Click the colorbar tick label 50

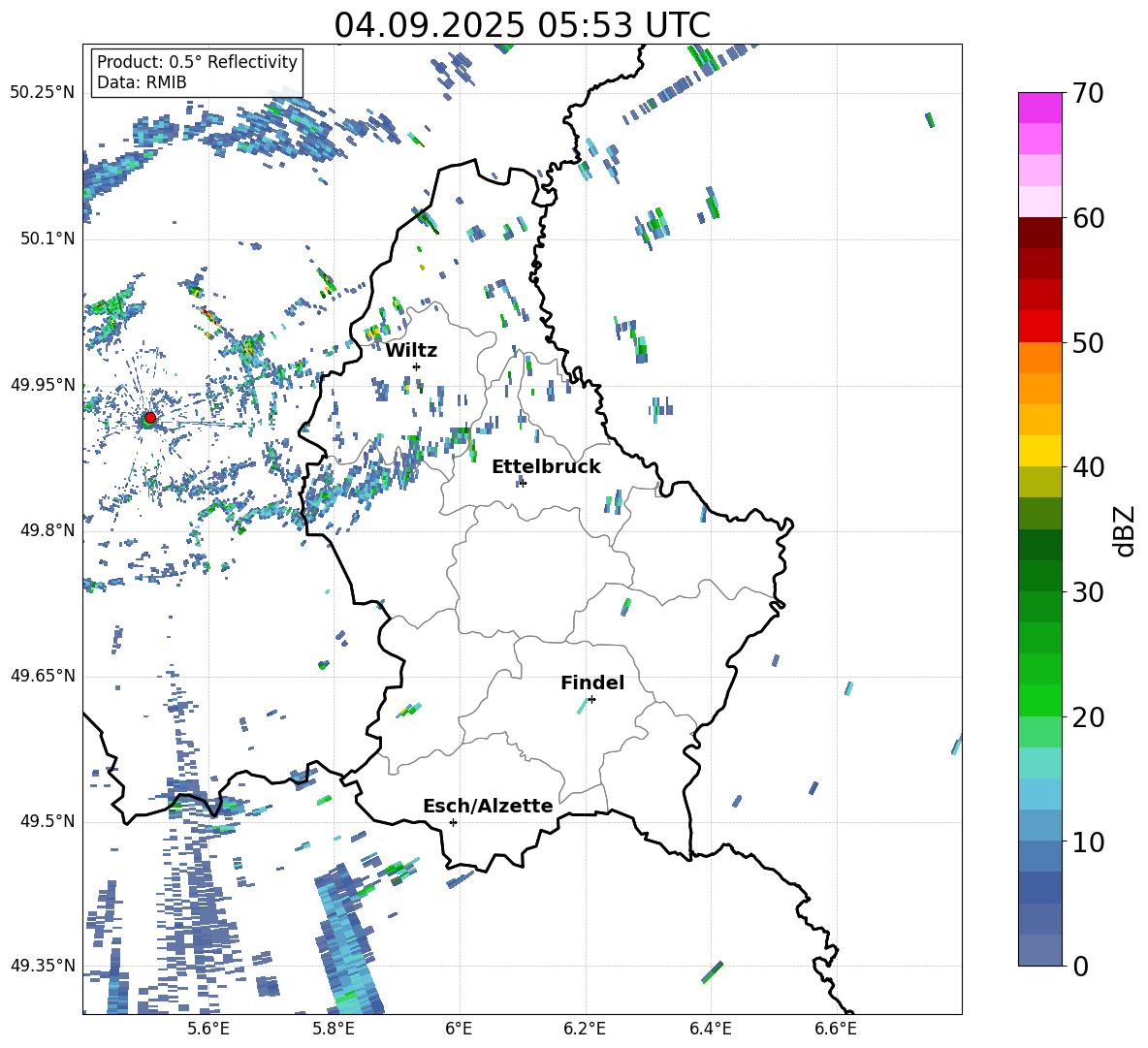click(1088, 342)
